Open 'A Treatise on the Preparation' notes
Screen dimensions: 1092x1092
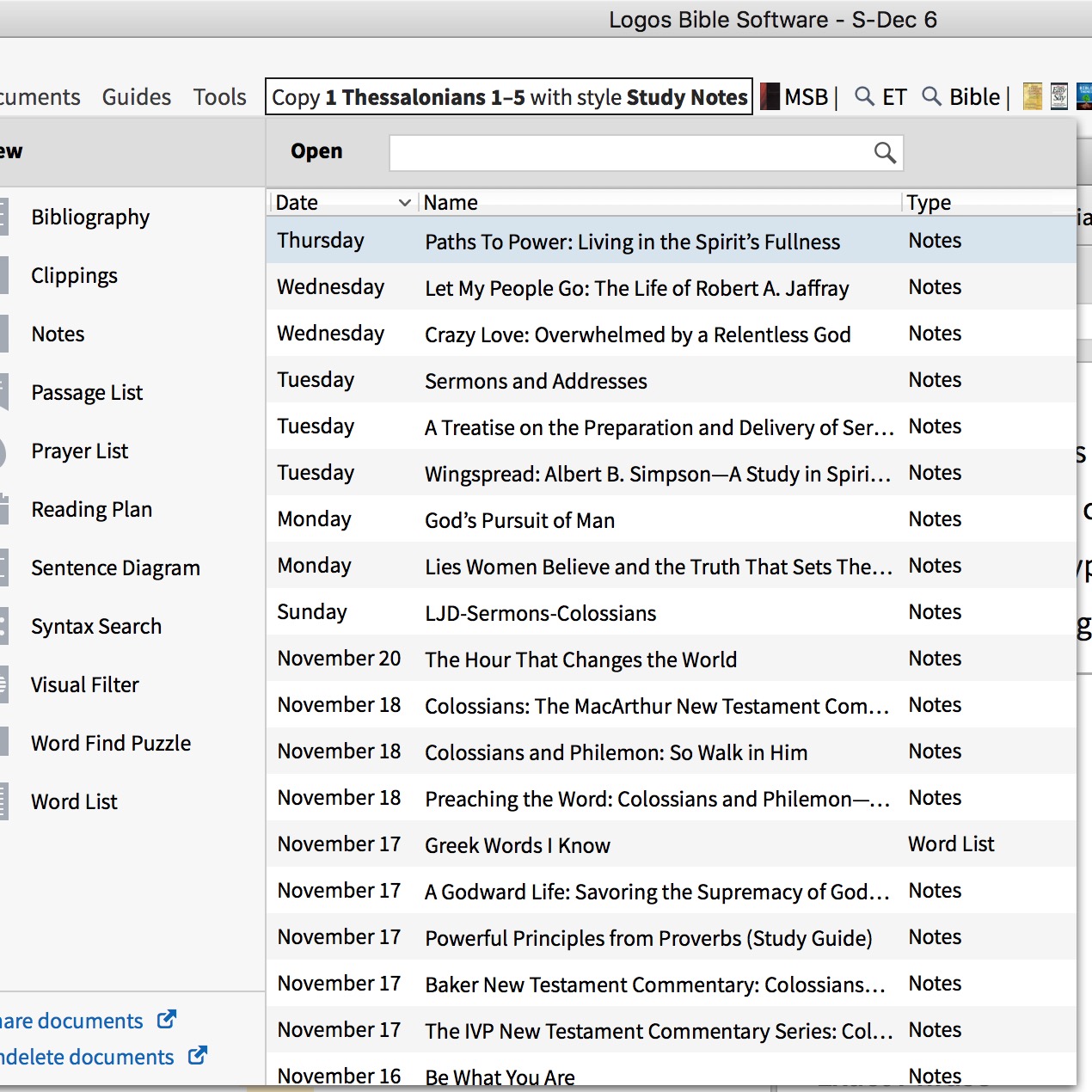coord(671,426)
